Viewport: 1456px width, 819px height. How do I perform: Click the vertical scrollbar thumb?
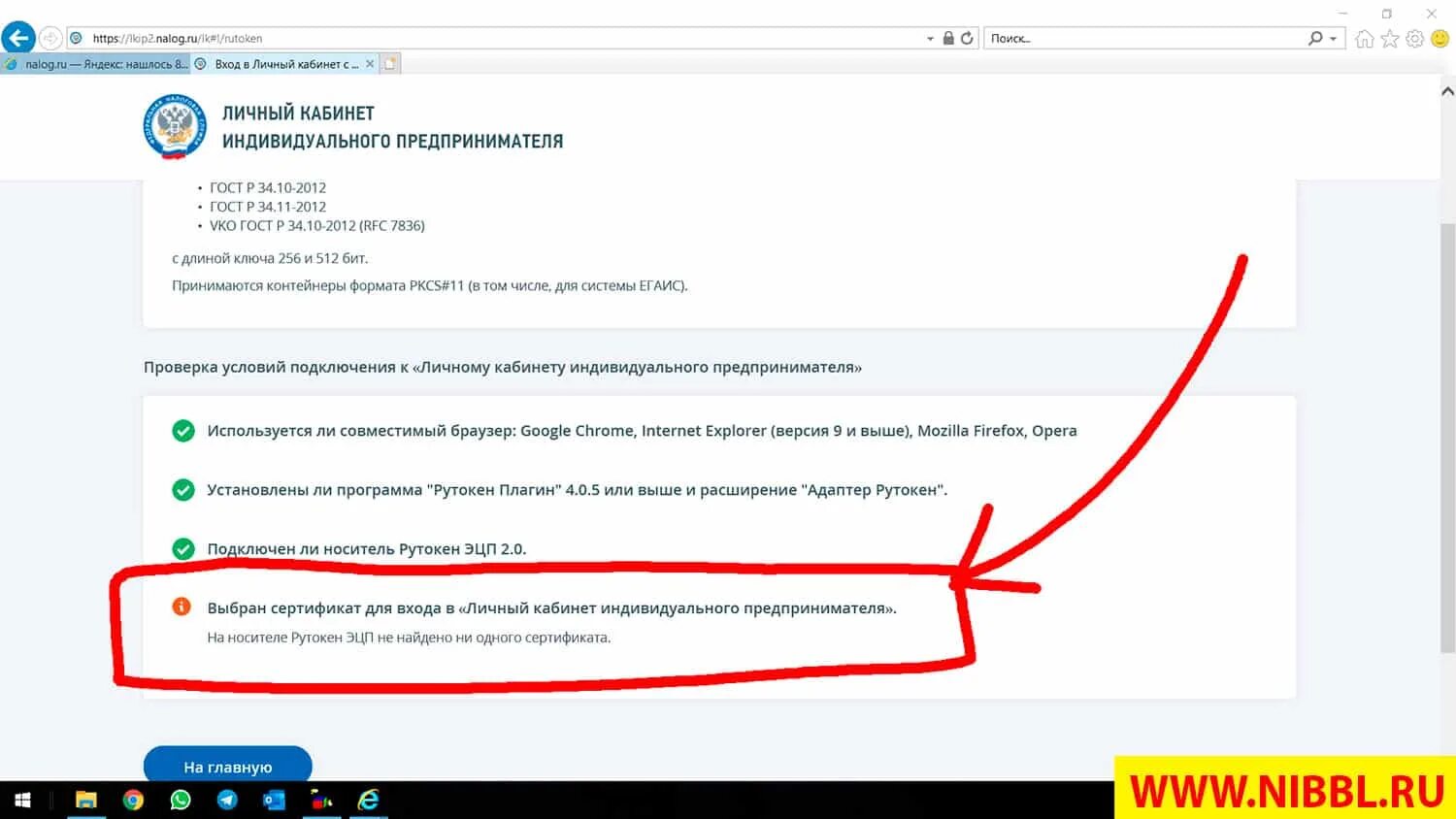coord(1447,437)
